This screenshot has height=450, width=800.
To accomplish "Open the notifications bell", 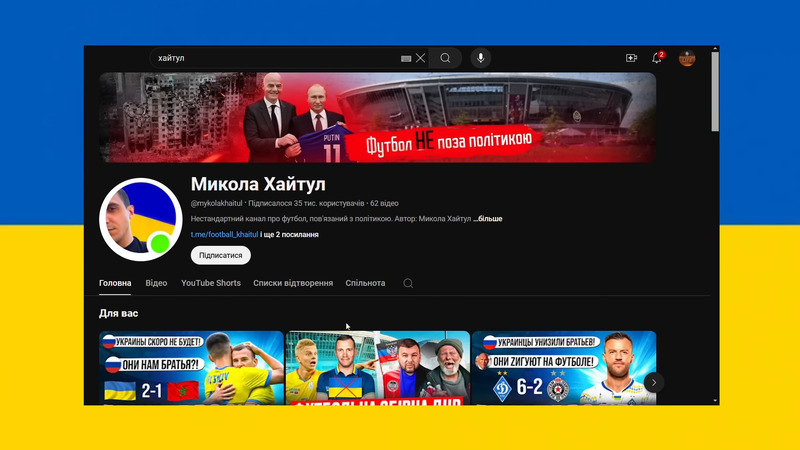I will [x=657, y=58].
